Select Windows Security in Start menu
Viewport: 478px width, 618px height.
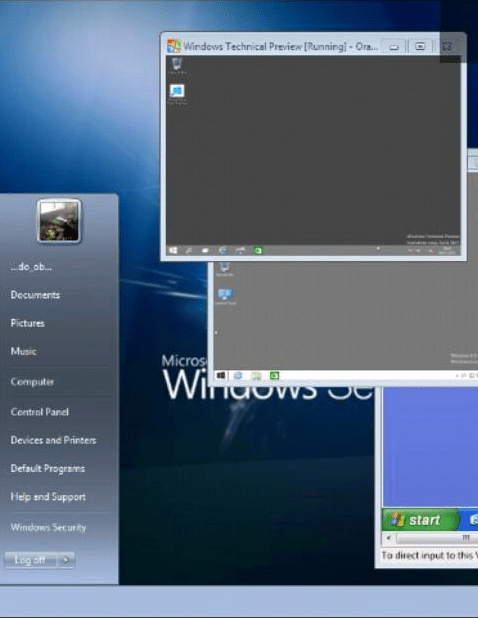(48, 527)
